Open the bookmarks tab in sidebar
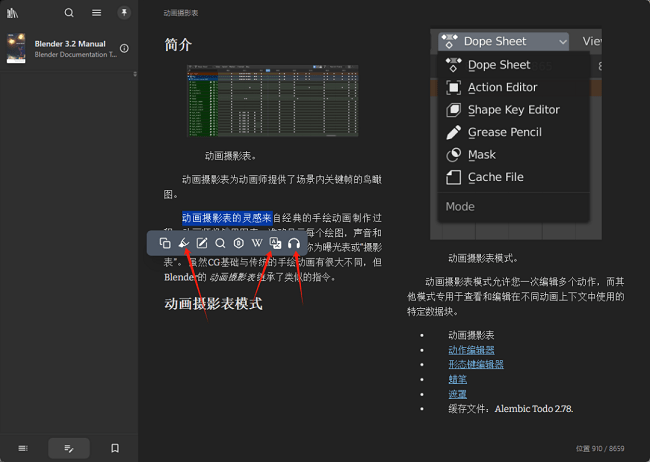Screen dimensions: 650x462 click(x=115, y=448)
